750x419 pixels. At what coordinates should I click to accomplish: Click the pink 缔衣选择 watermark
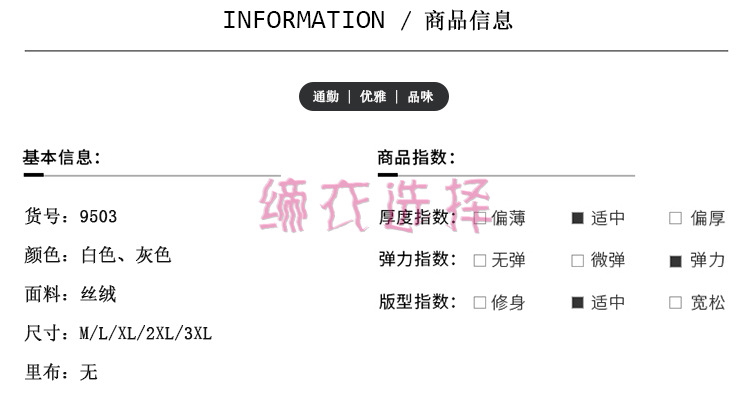pos(374,205)
